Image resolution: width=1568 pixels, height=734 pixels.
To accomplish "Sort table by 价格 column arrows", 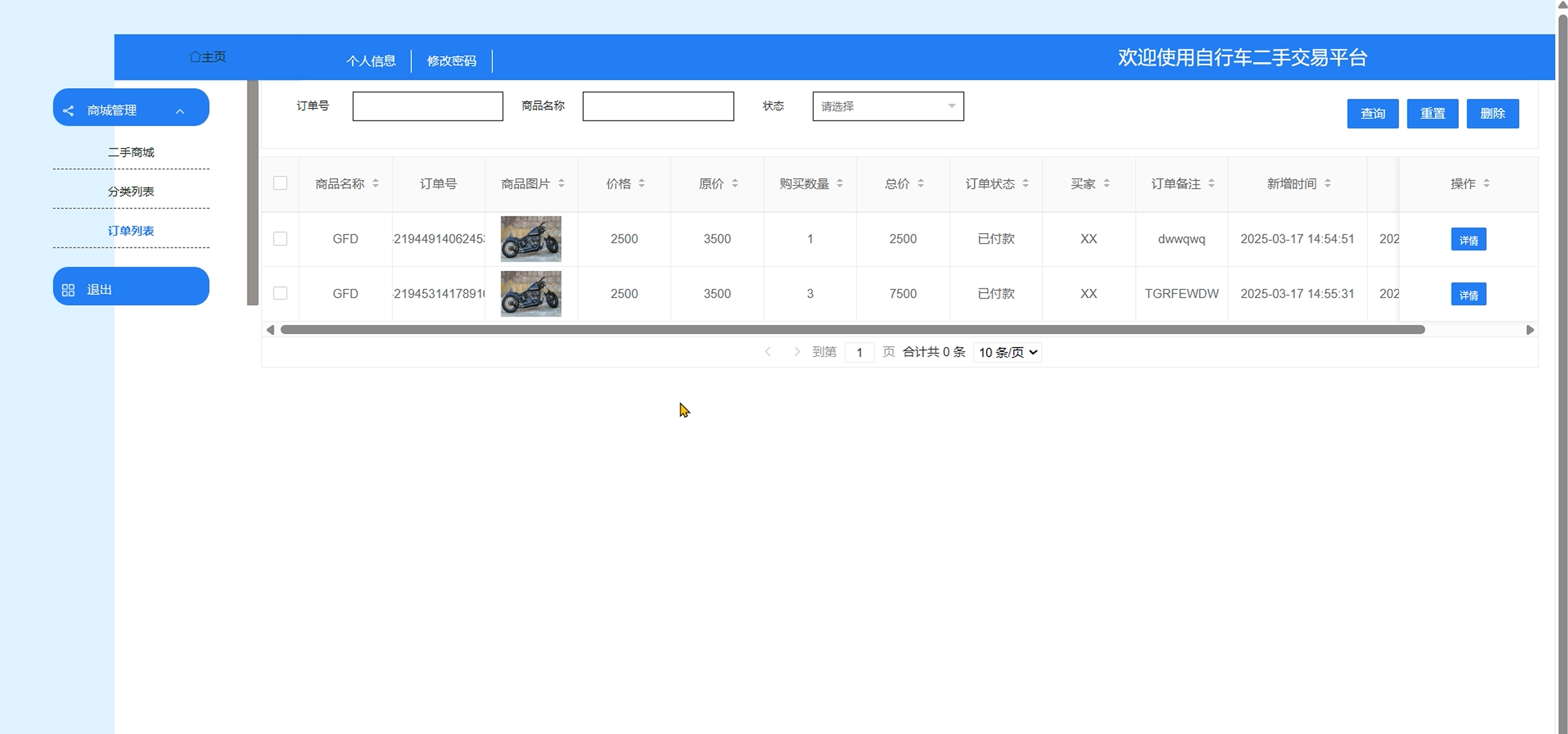I will point(642,183).
